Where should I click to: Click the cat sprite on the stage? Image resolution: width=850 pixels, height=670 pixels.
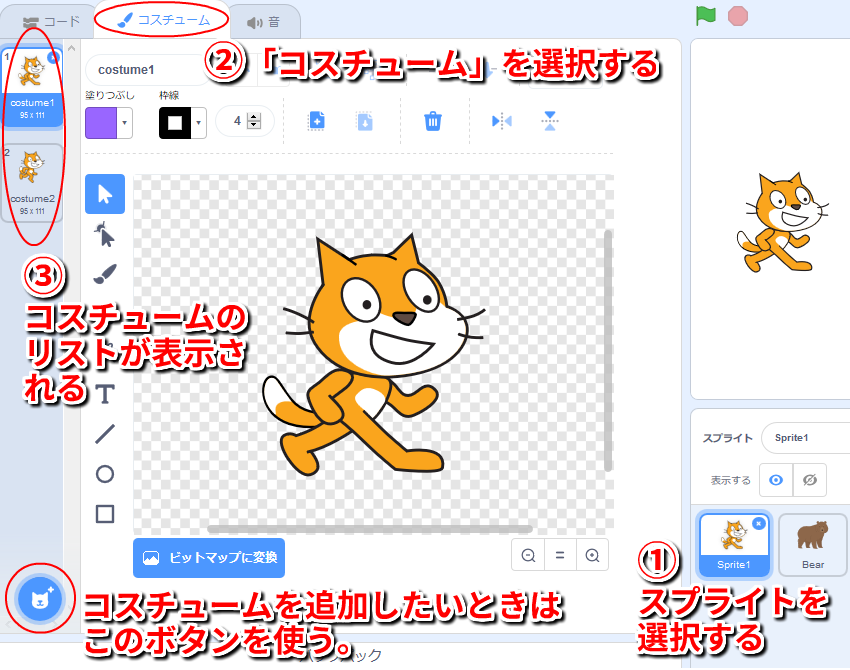pos(782,222)
